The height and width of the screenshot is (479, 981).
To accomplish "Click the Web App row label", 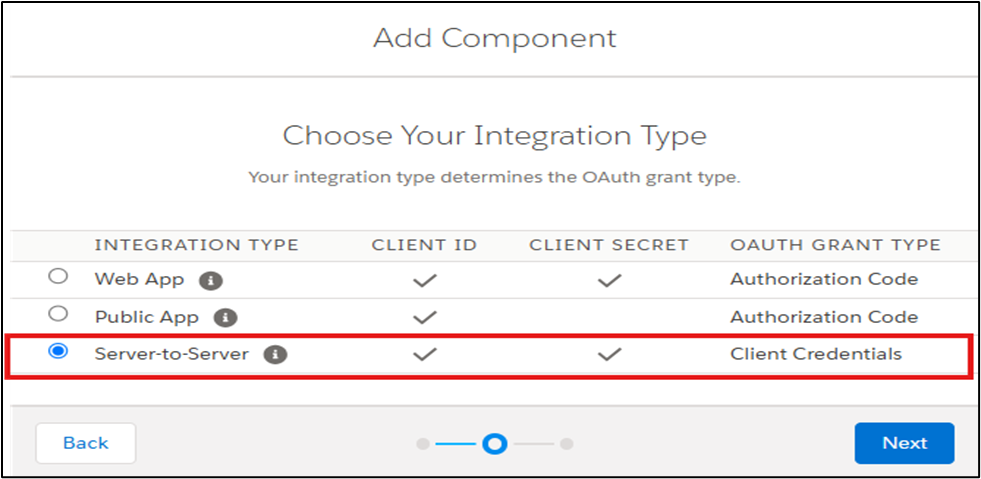I will tap(140, 280).
